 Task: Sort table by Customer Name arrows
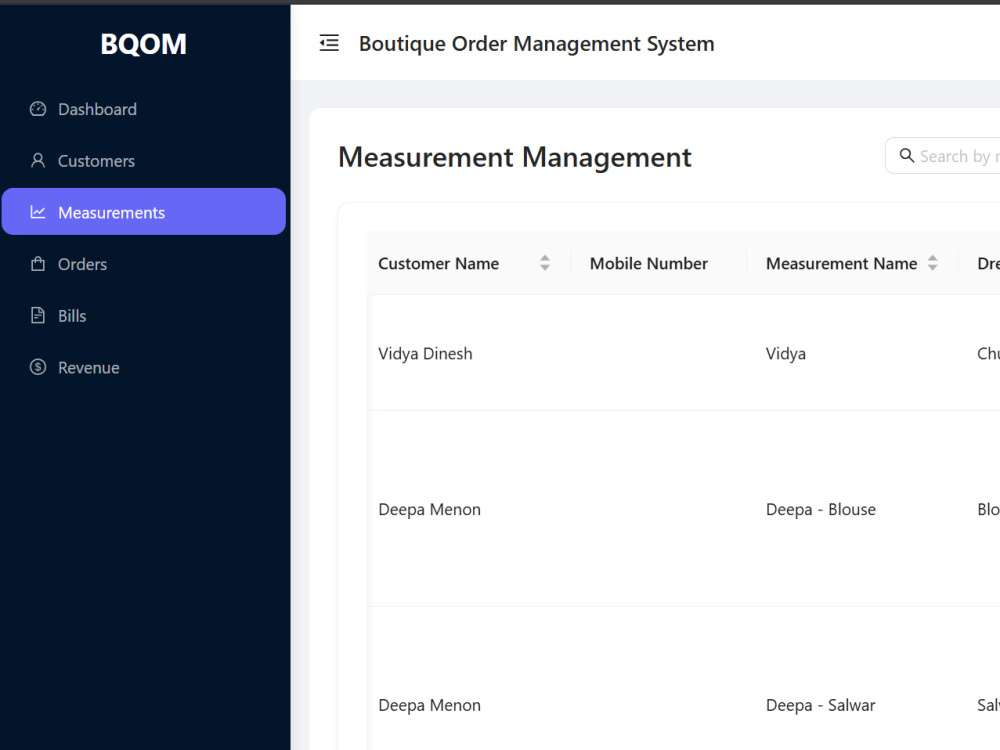tap(545, 263)
